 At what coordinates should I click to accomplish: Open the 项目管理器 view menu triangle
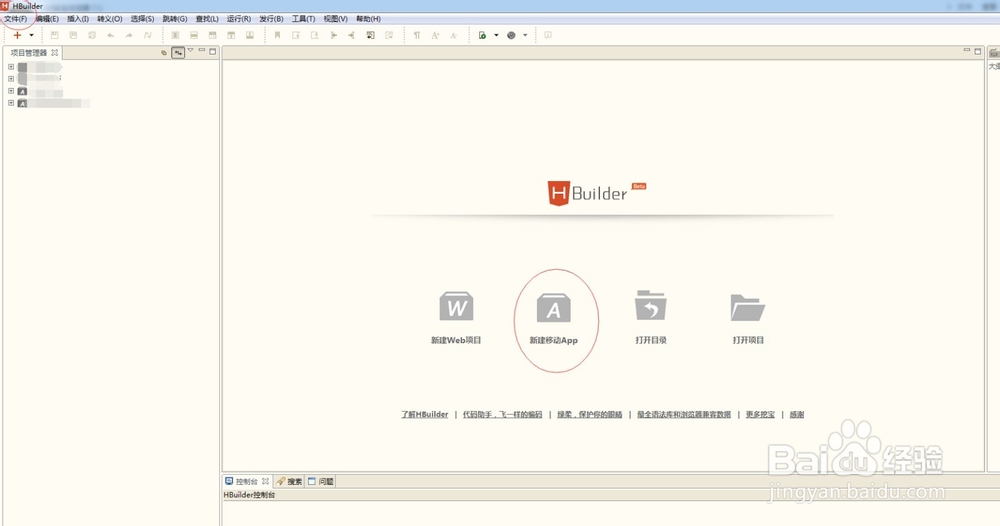click(x=190, y=50)
